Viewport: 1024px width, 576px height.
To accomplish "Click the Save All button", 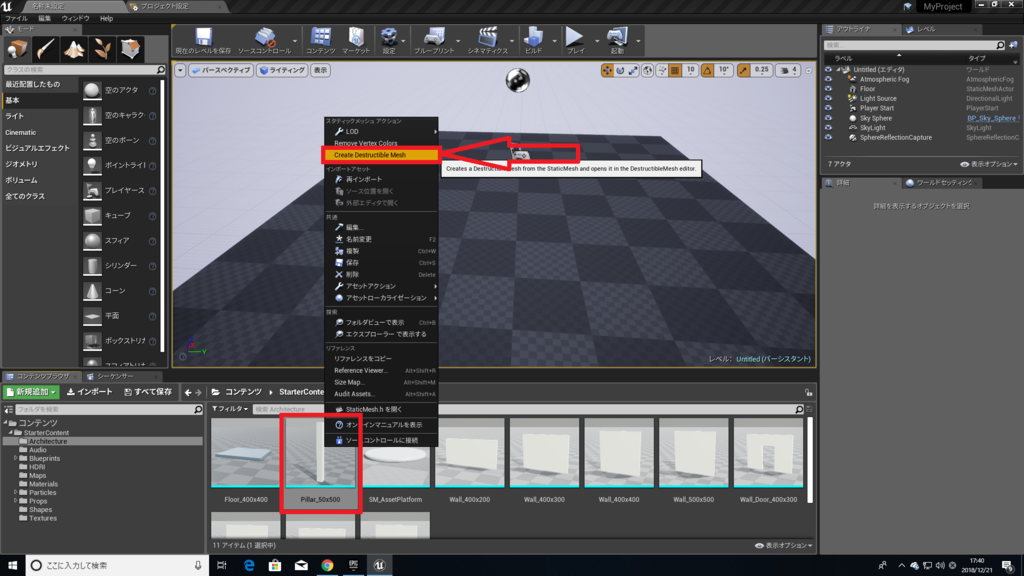I will (x=148, y=392).
